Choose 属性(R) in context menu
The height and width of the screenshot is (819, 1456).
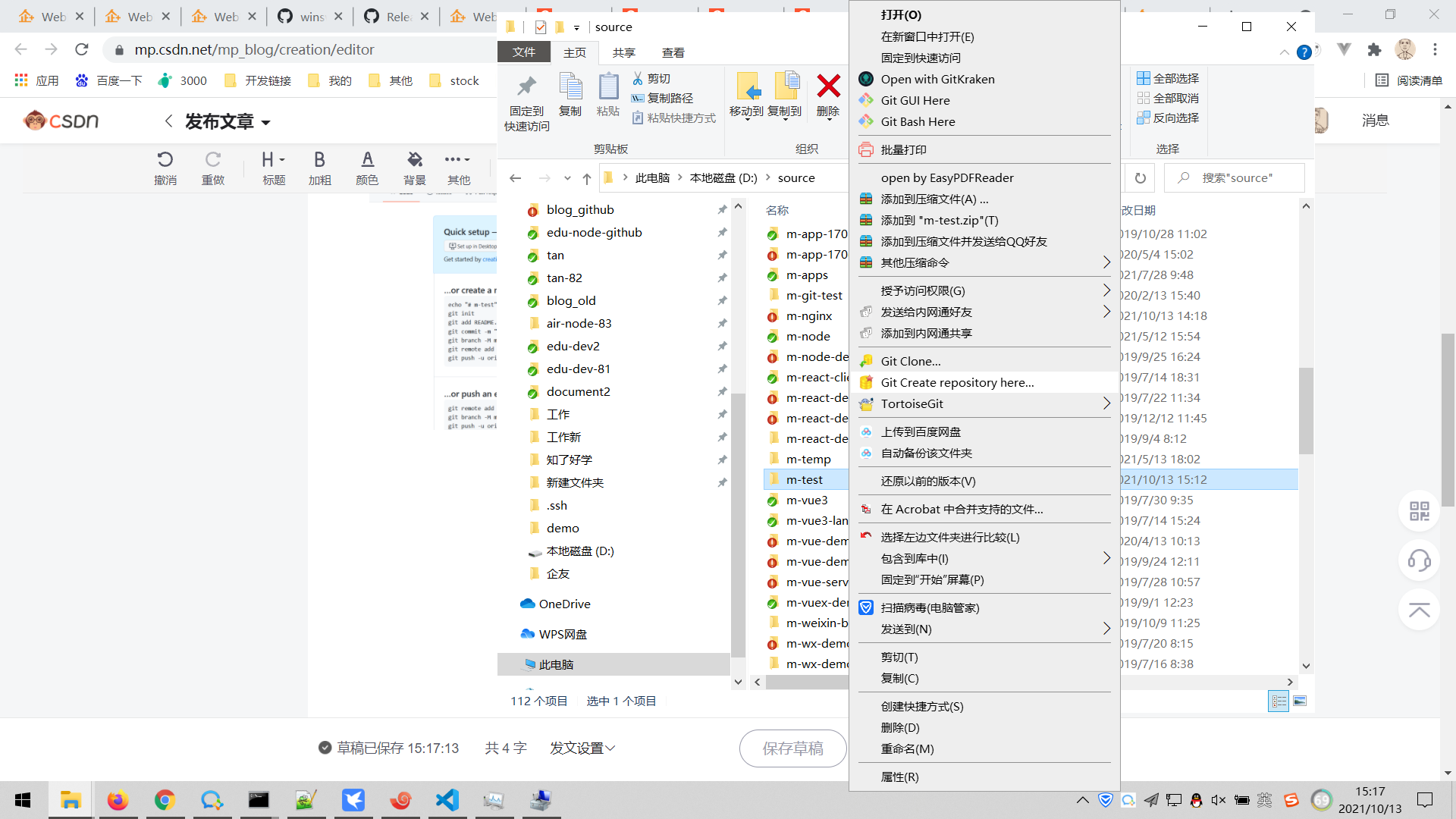click(899, 777)
